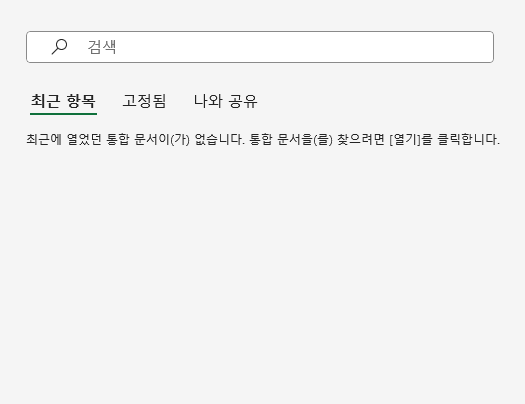
Task: Click inside the 검색 search field
Action: pyautogui.click(x=260, y=47)
